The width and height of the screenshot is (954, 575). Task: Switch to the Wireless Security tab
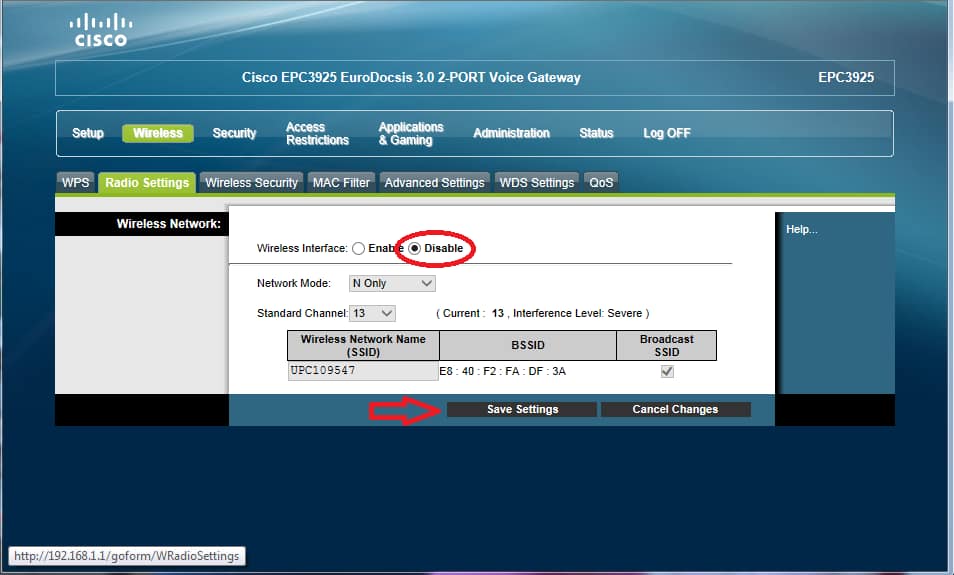click(x=251, y=183)
